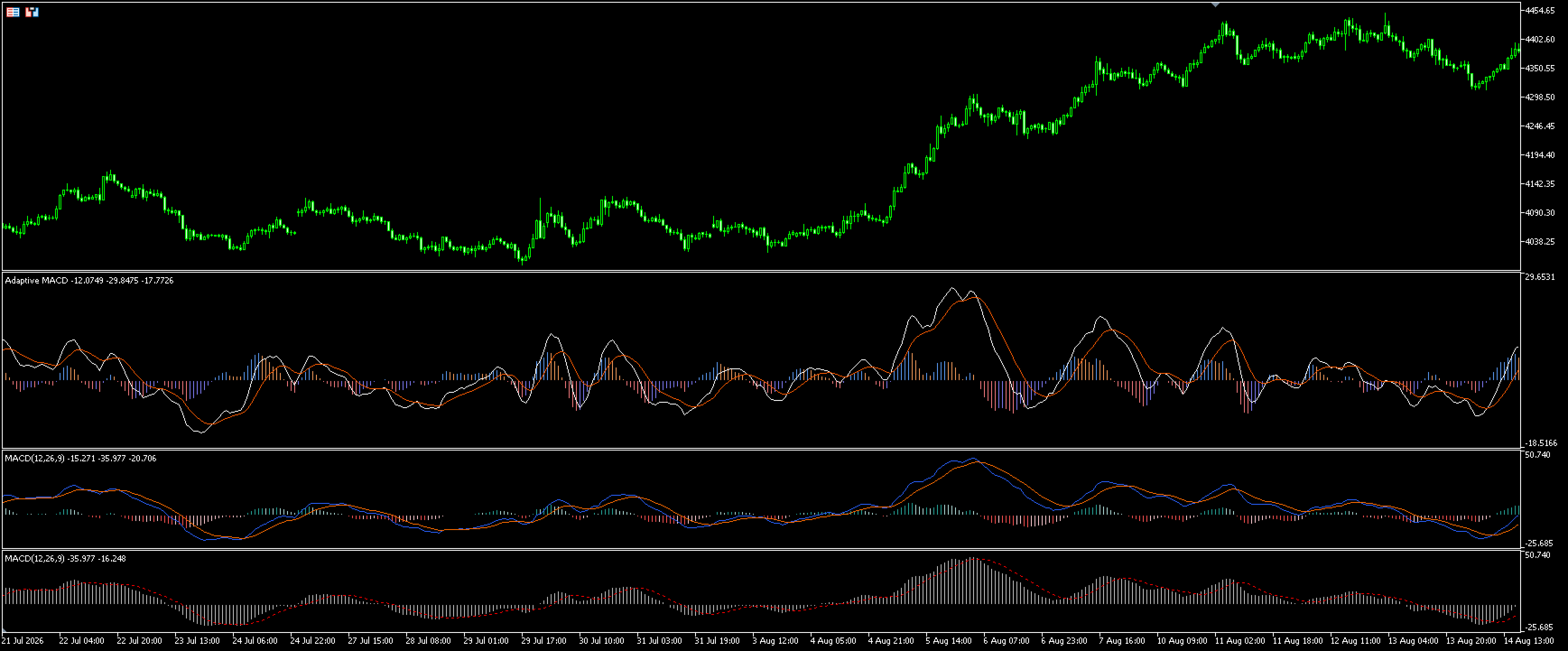Toggle the one-click trading panel icon
The height and width of the screenshot is (651, 1568).
coord(32,12)
